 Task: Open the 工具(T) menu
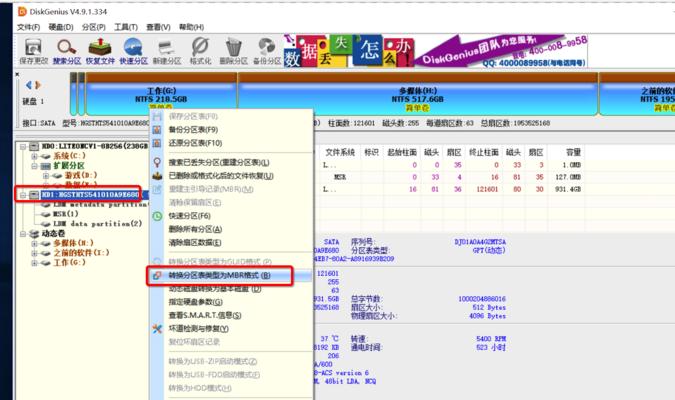(x=126, y=27)
